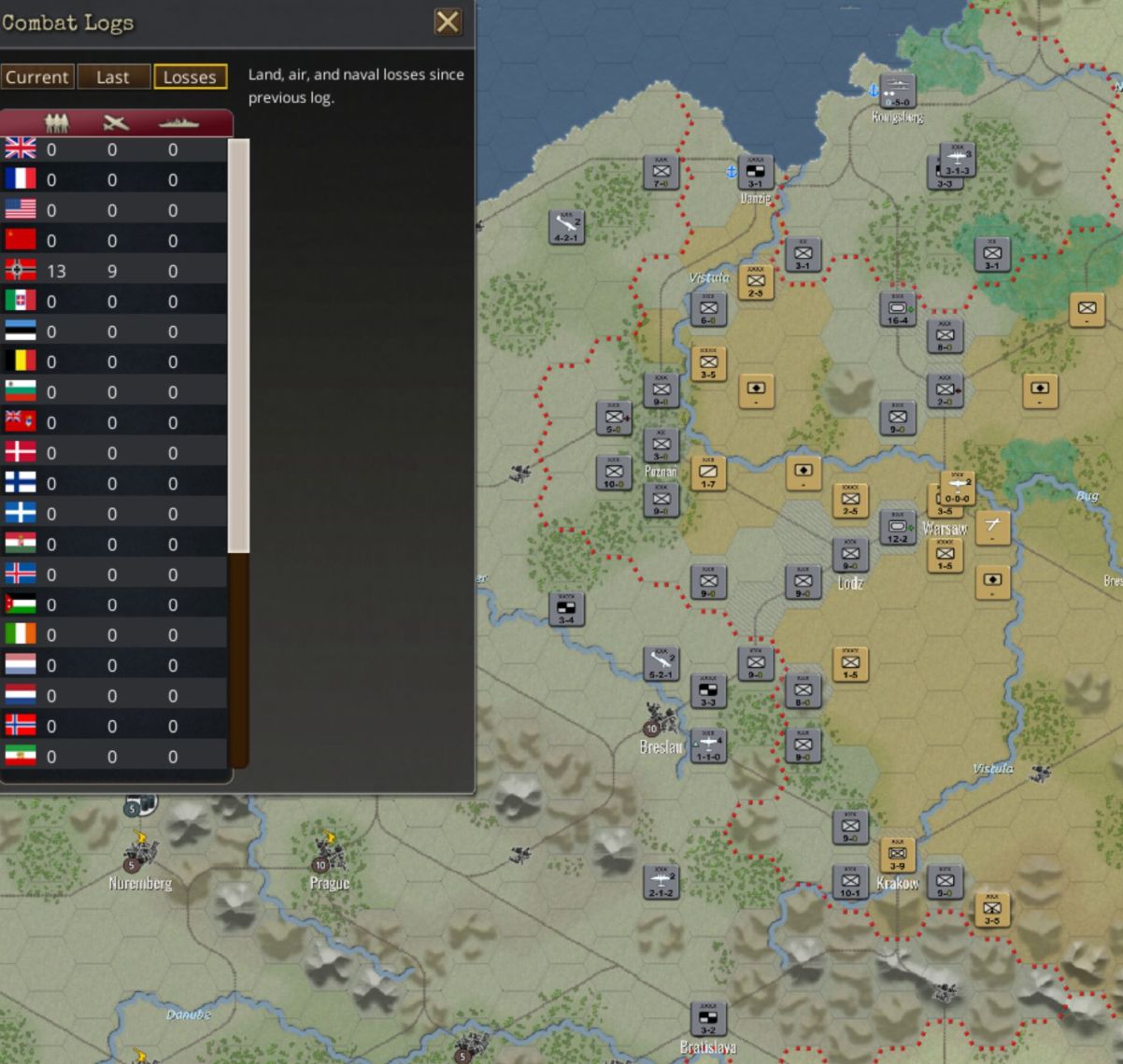Select the infantry unit labeled 2-0
The height and width of the screenshot is (1064, 1123).
[x=945, y=390]
